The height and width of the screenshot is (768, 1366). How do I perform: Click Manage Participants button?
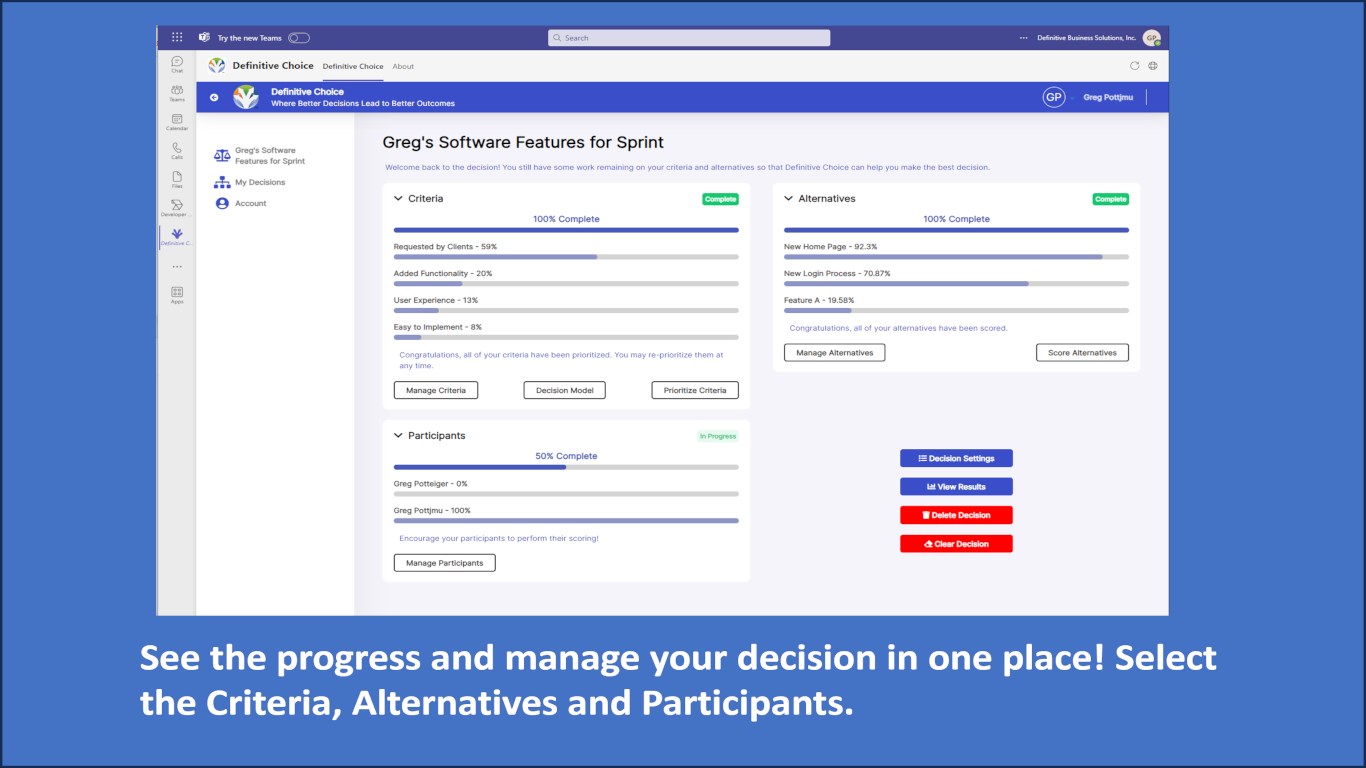[444, 563]
